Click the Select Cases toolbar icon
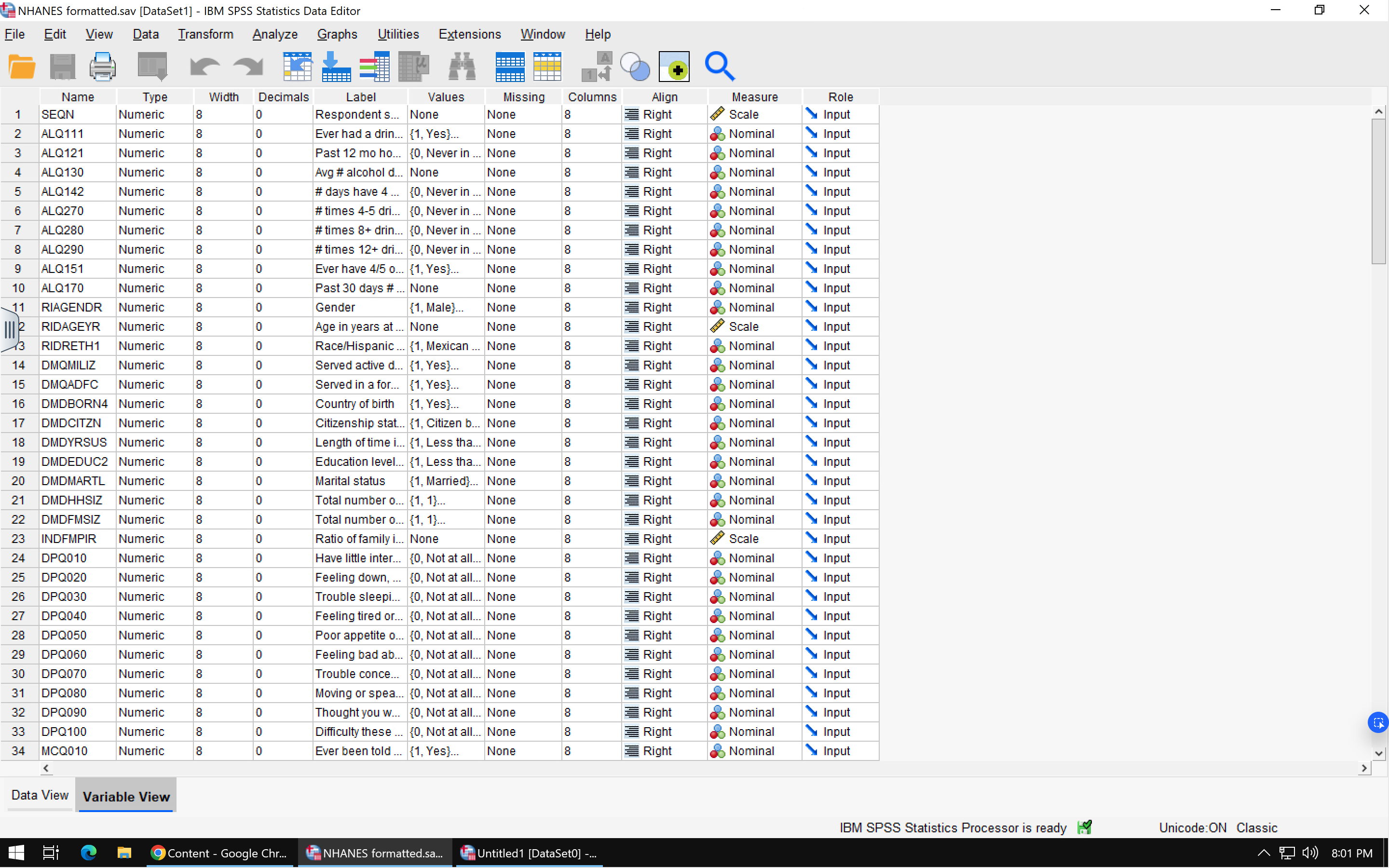The width and height of the screenshot is (1389, 868). [547, 67]
